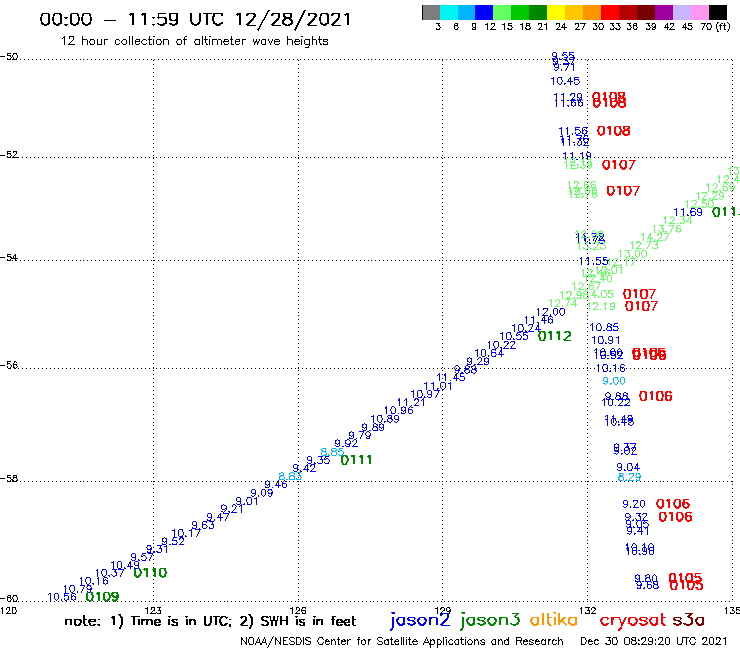Click the '-54' latitude axis label

tap(9, 258)
